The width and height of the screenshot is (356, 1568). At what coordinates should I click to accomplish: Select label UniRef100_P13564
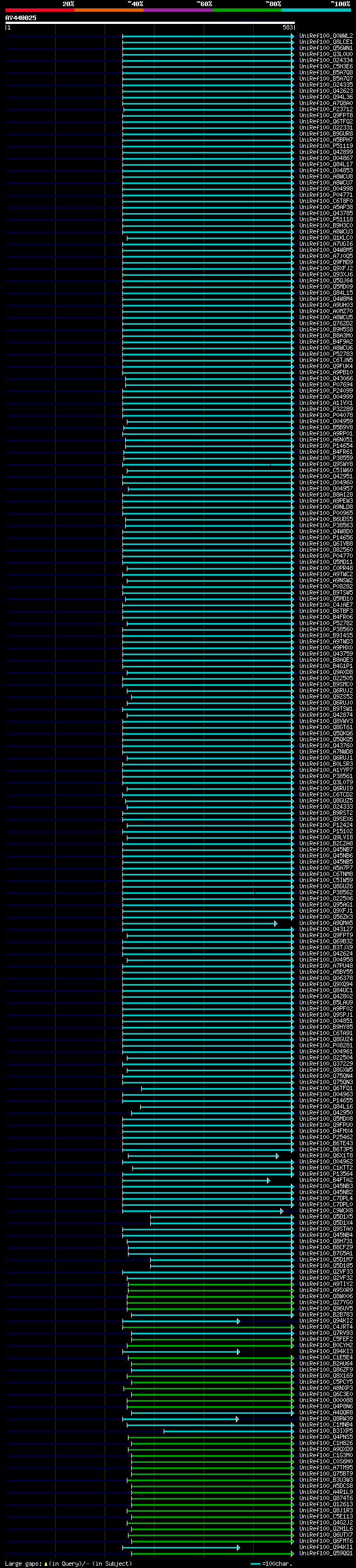pos(326,1174)
